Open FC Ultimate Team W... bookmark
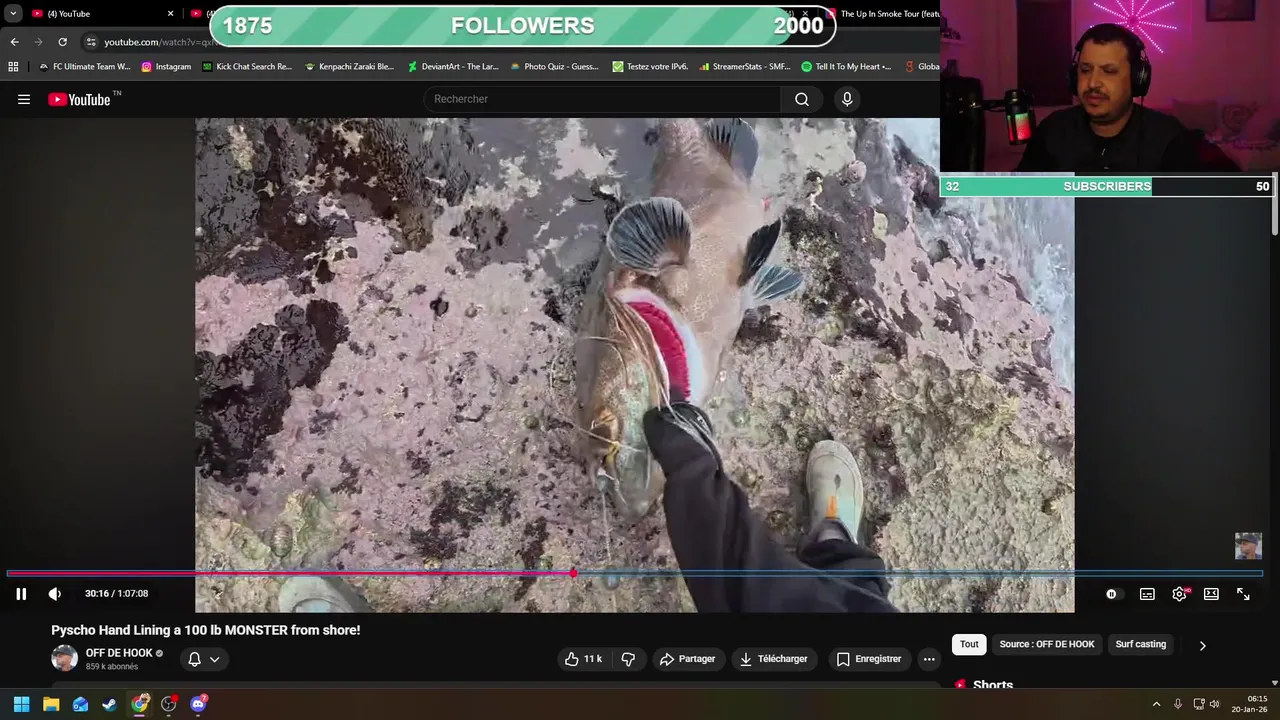 pos(84,67)
